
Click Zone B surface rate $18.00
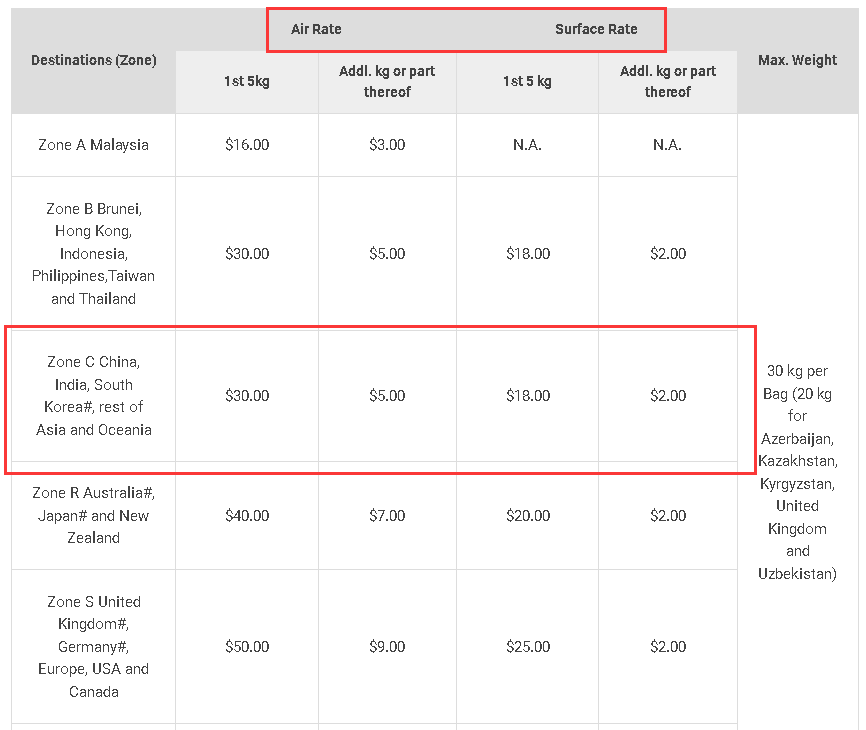[x=528, y=253]
